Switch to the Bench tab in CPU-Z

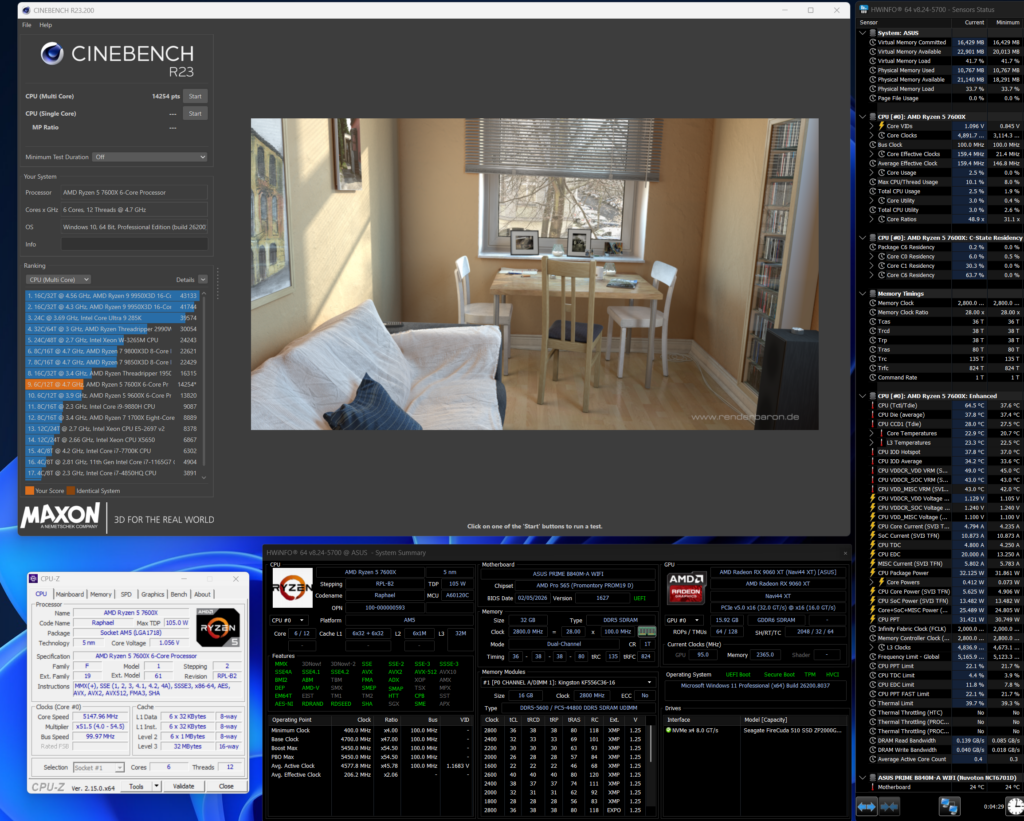[x=178, y=594]
